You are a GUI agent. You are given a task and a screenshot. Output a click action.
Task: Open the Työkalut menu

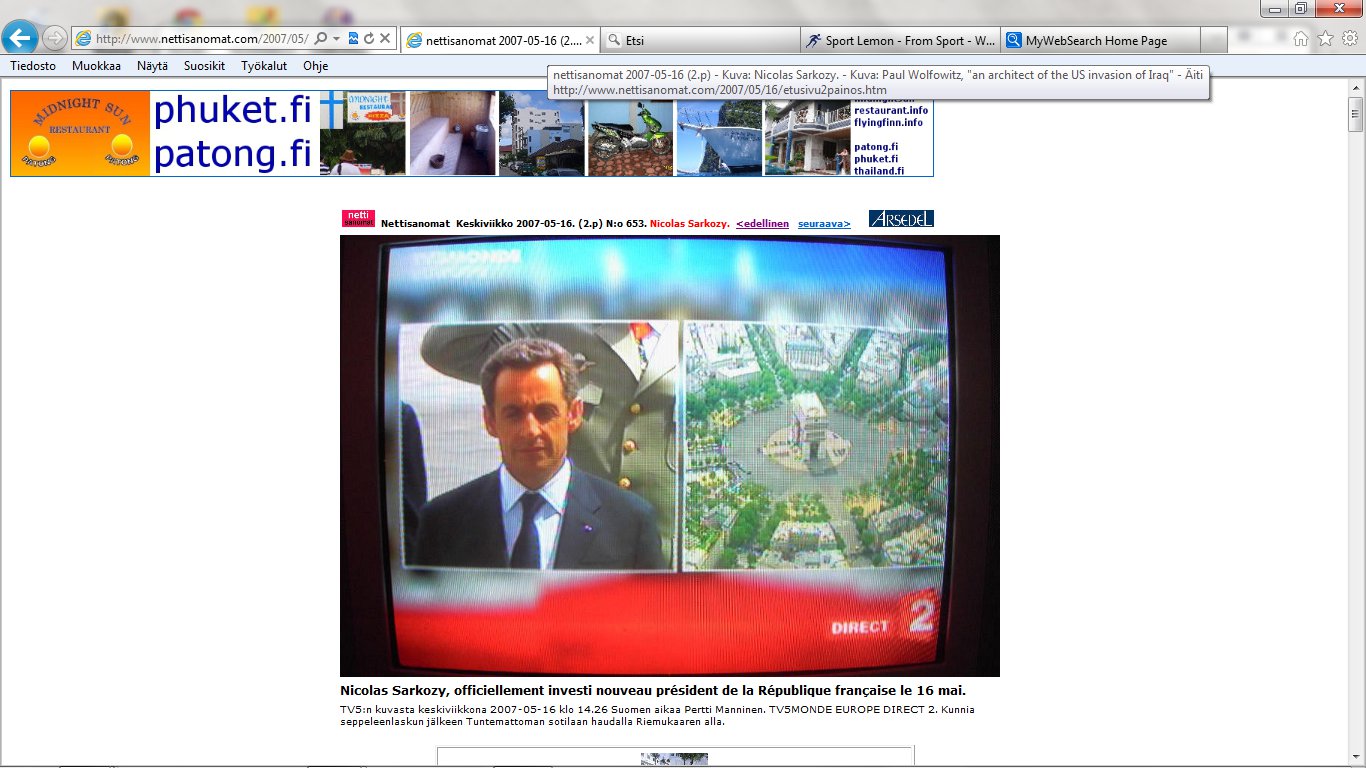(264, 66)
